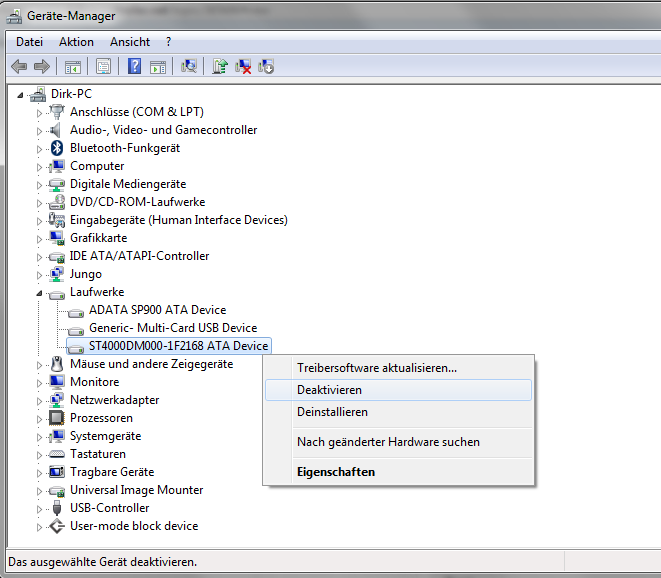Choose Deaktivieren from the context menu

point(398,390)
